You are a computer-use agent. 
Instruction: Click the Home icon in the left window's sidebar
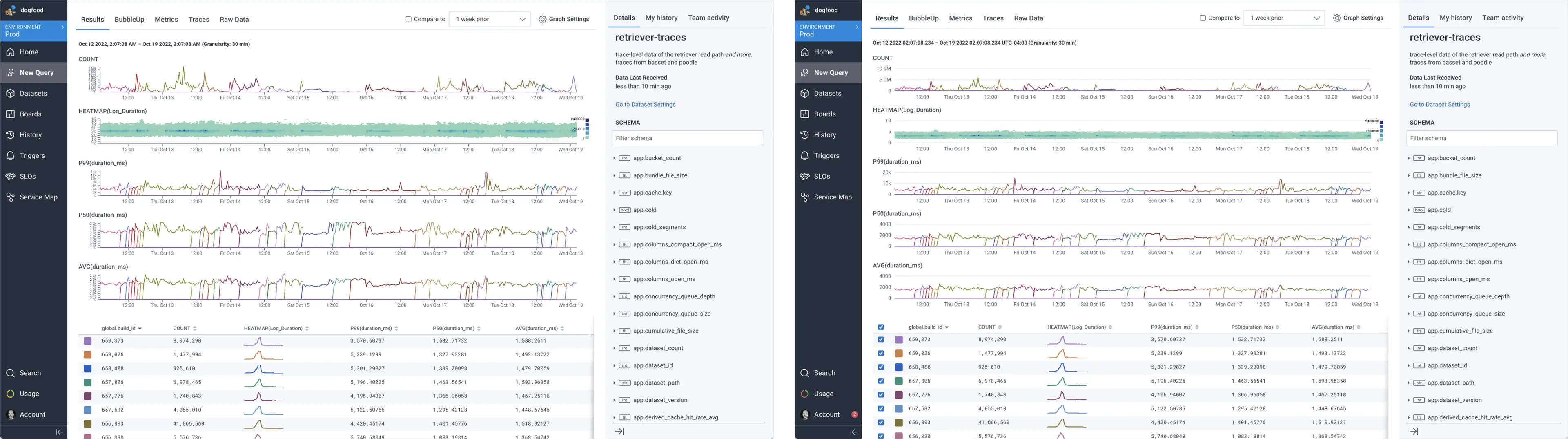(x=10, y=52)
